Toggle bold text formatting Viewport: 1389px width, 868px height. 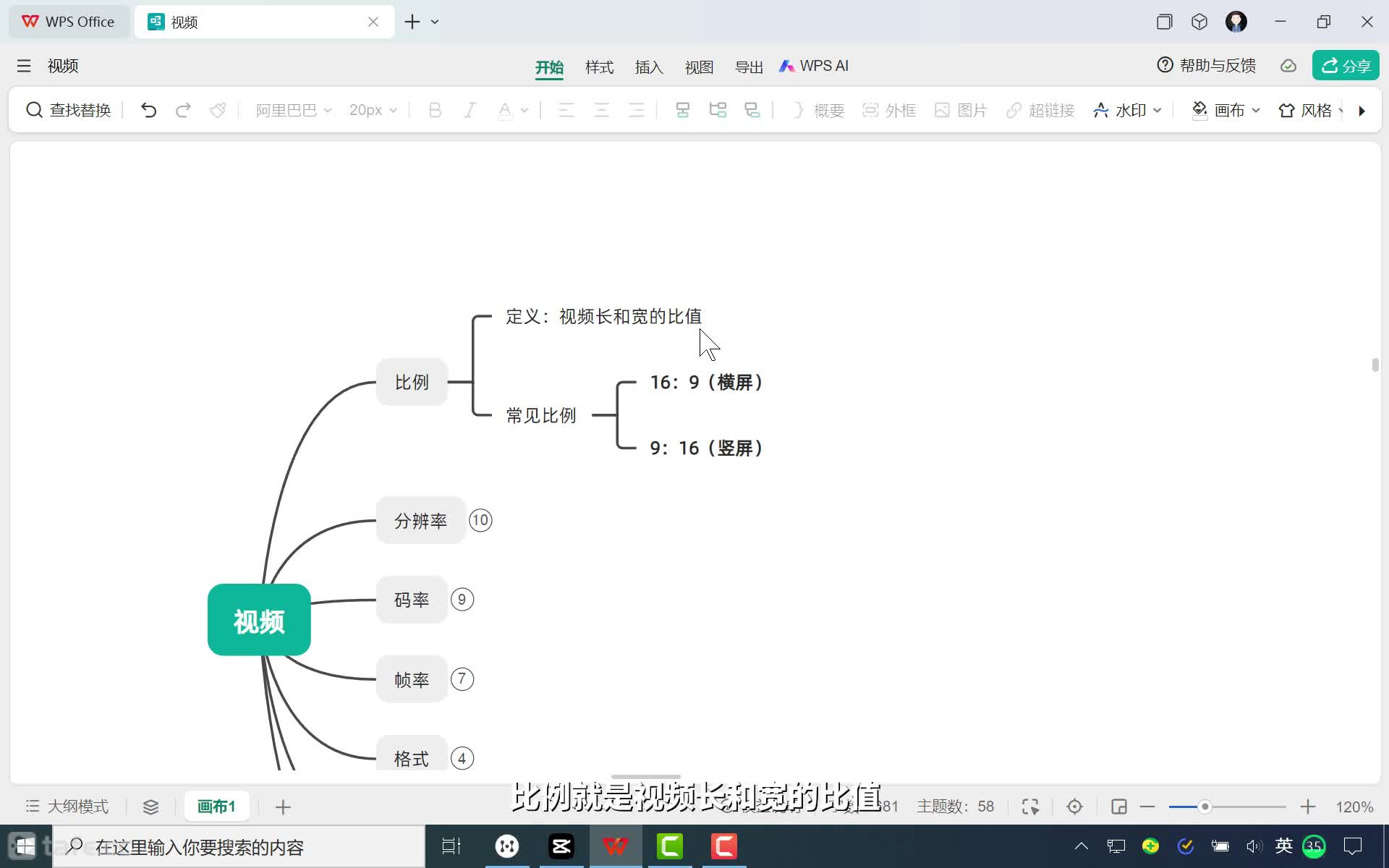(x=435, y=110)
